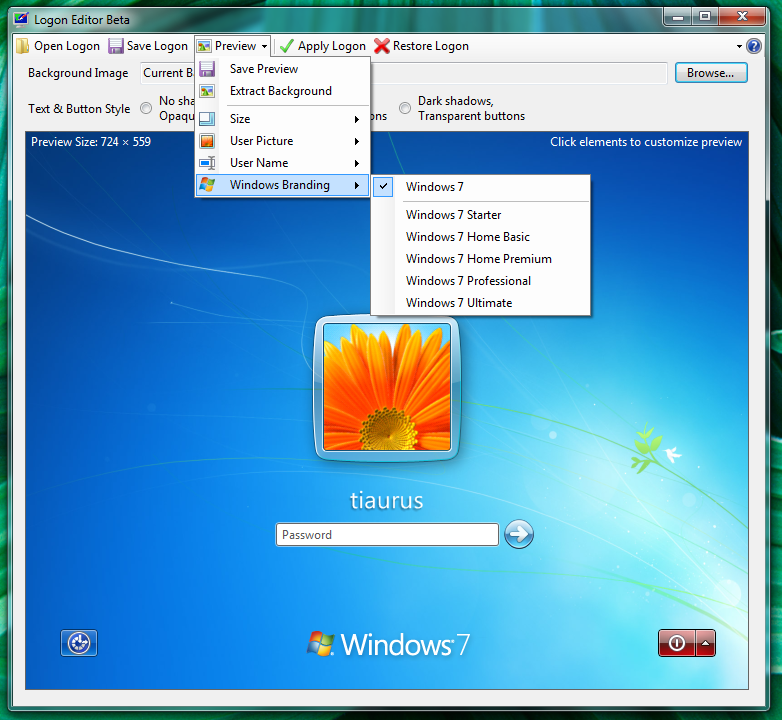Click the 'Background Image' label

click(78, 73)
